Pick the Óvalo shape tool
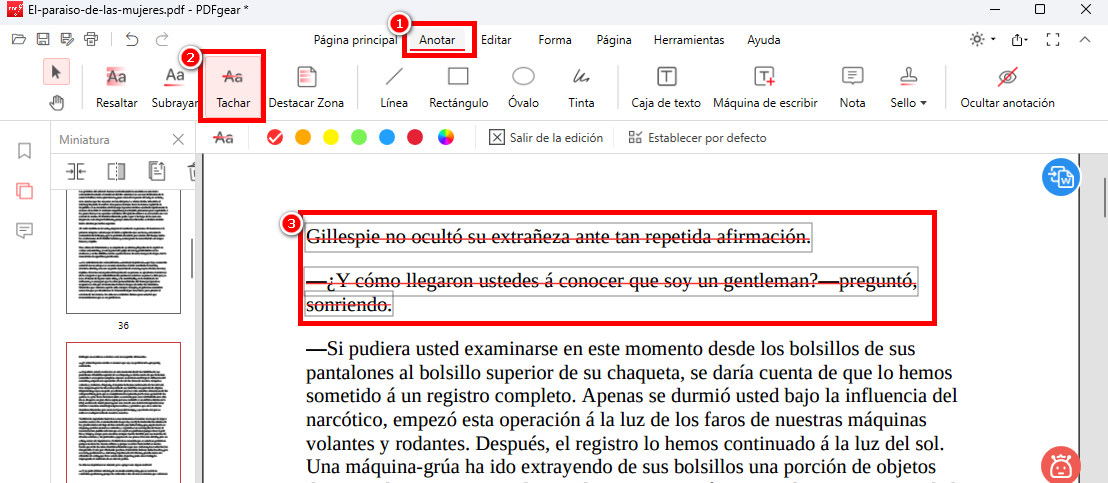The height and width of the screenshot is (483, 1108). pos(523,87)
